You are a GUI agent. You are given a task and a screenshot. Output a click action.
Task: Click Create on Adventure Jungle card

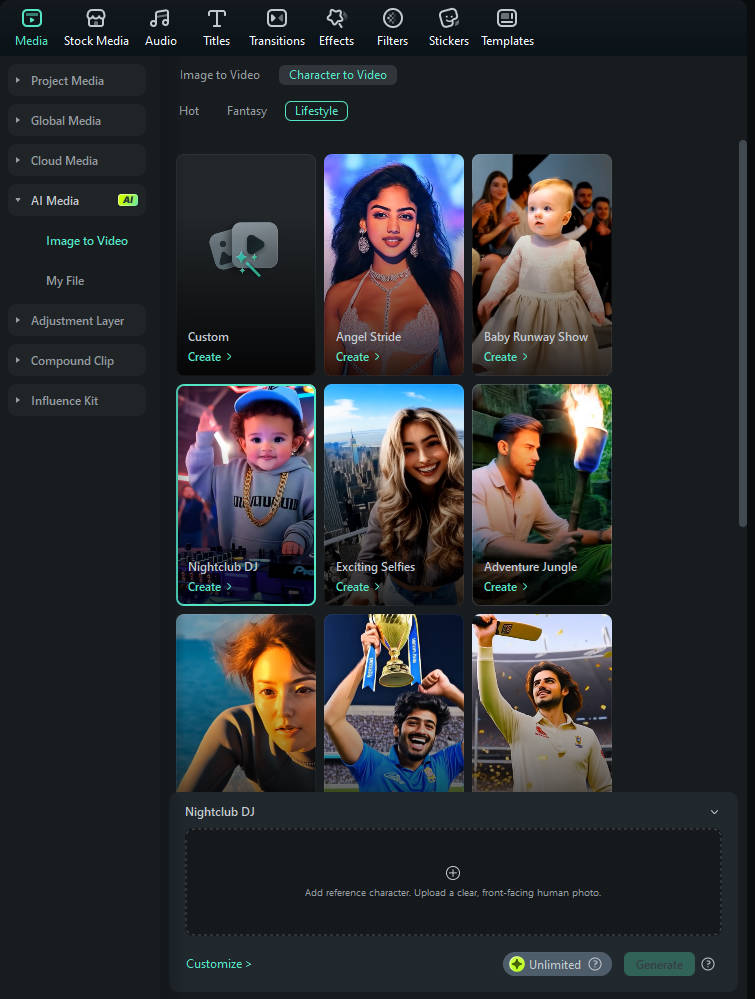(505, 587)
